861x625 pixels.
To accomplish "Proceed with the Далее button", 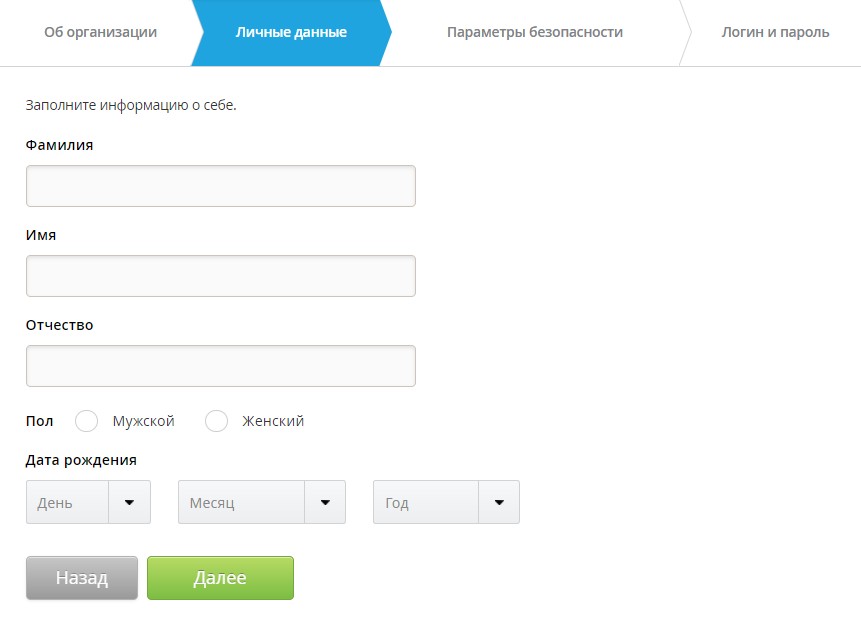I will pos(220,578).
